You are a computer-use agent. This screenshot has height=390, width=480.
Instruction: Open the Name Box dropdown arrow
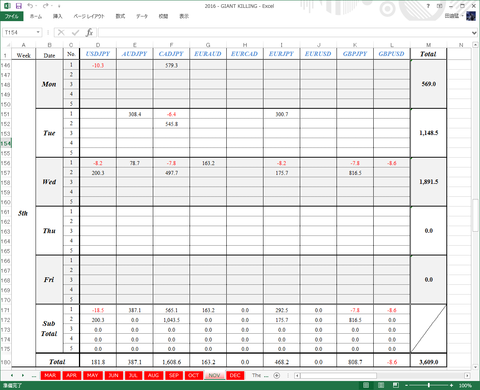[x=38, y=32]
